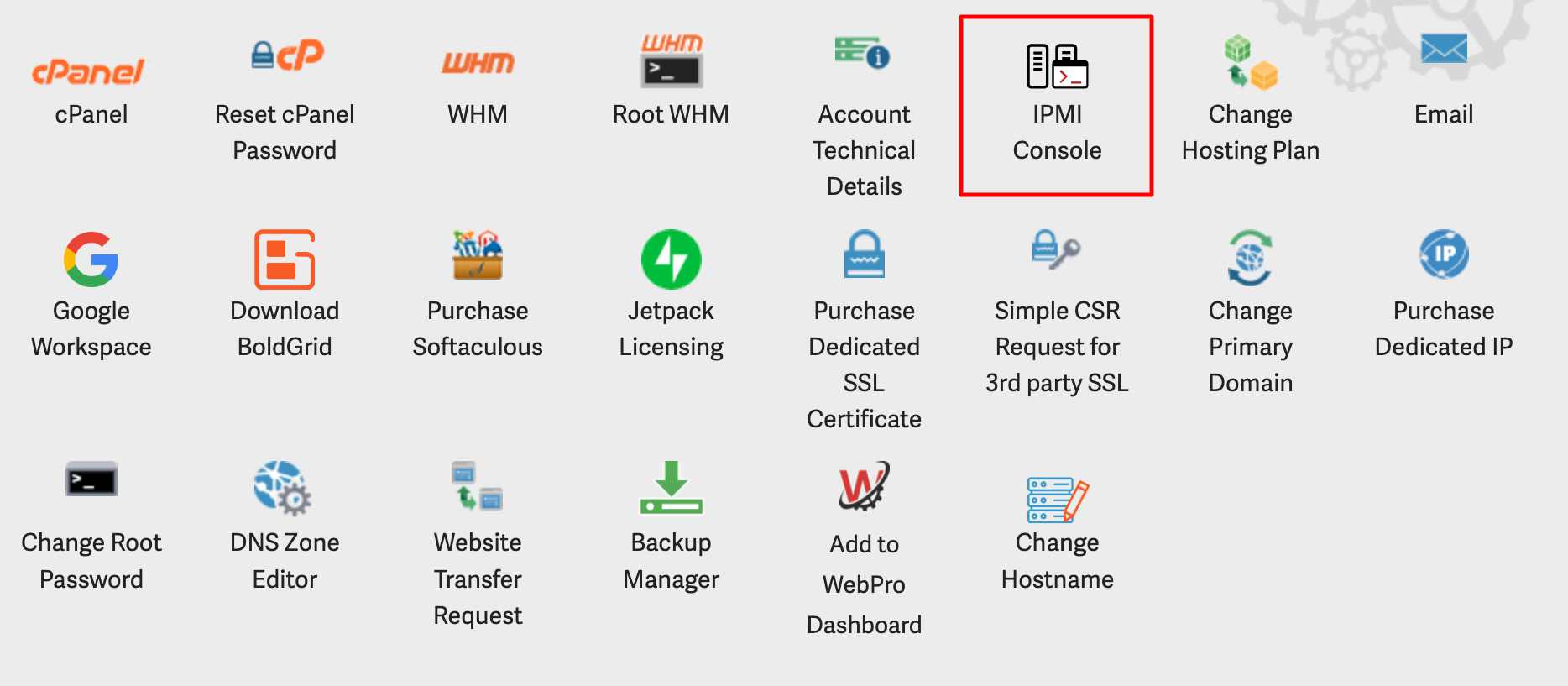Click the Email text label
Screen dimensions: 1568x686
point(1444,114)
